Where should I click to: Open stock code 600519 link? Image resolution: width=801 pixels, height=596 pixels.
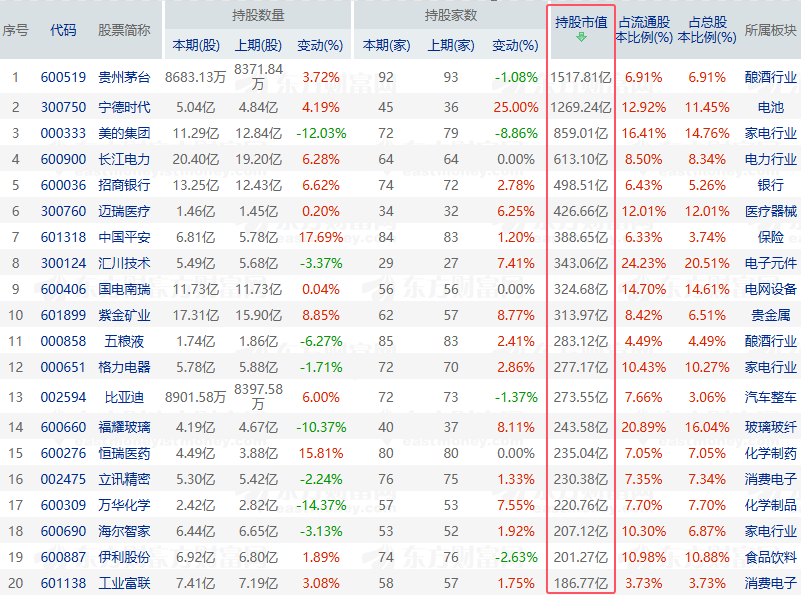pos(63,78)
